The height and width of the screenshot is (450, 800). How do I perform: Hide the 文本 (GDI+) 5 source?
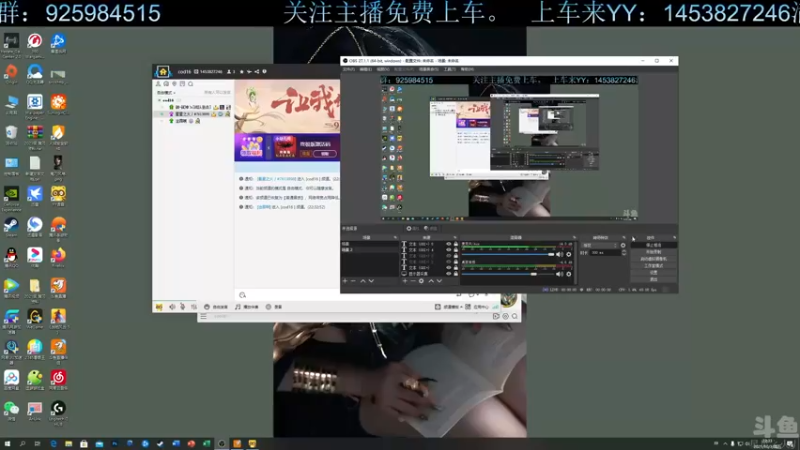[x=448, y=244]
